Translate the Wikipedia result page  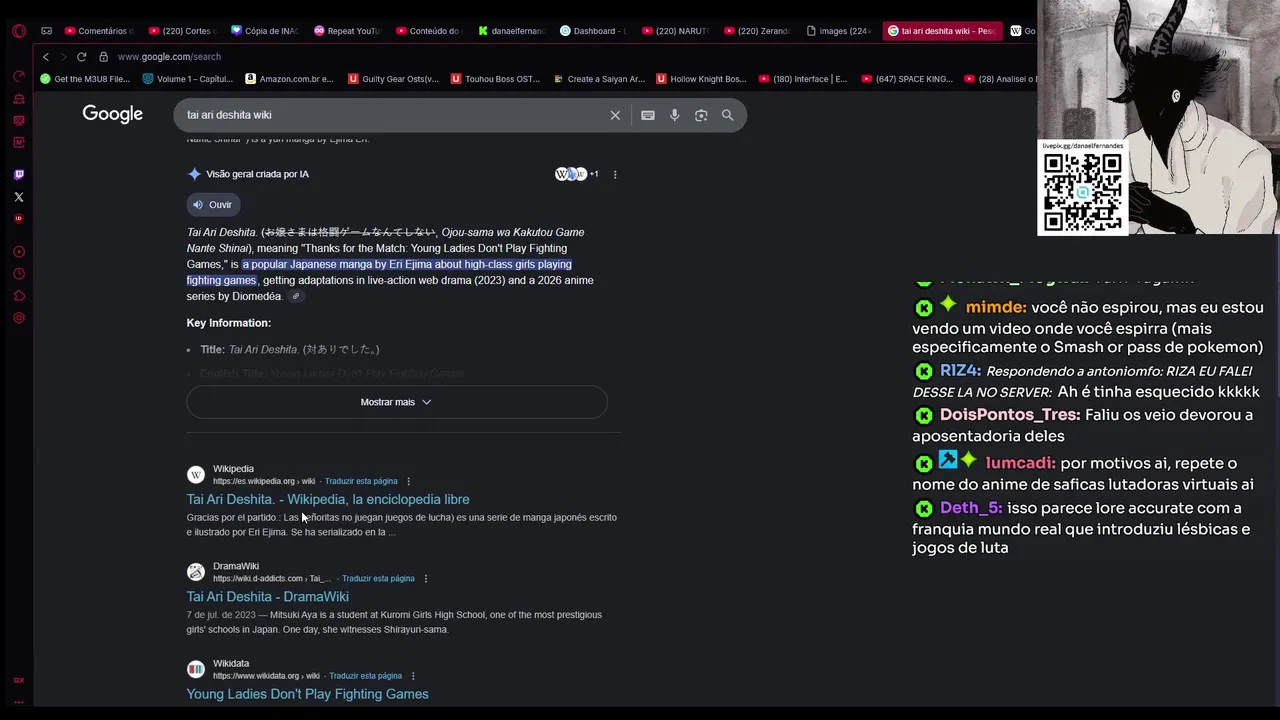(x=361, y=481)
